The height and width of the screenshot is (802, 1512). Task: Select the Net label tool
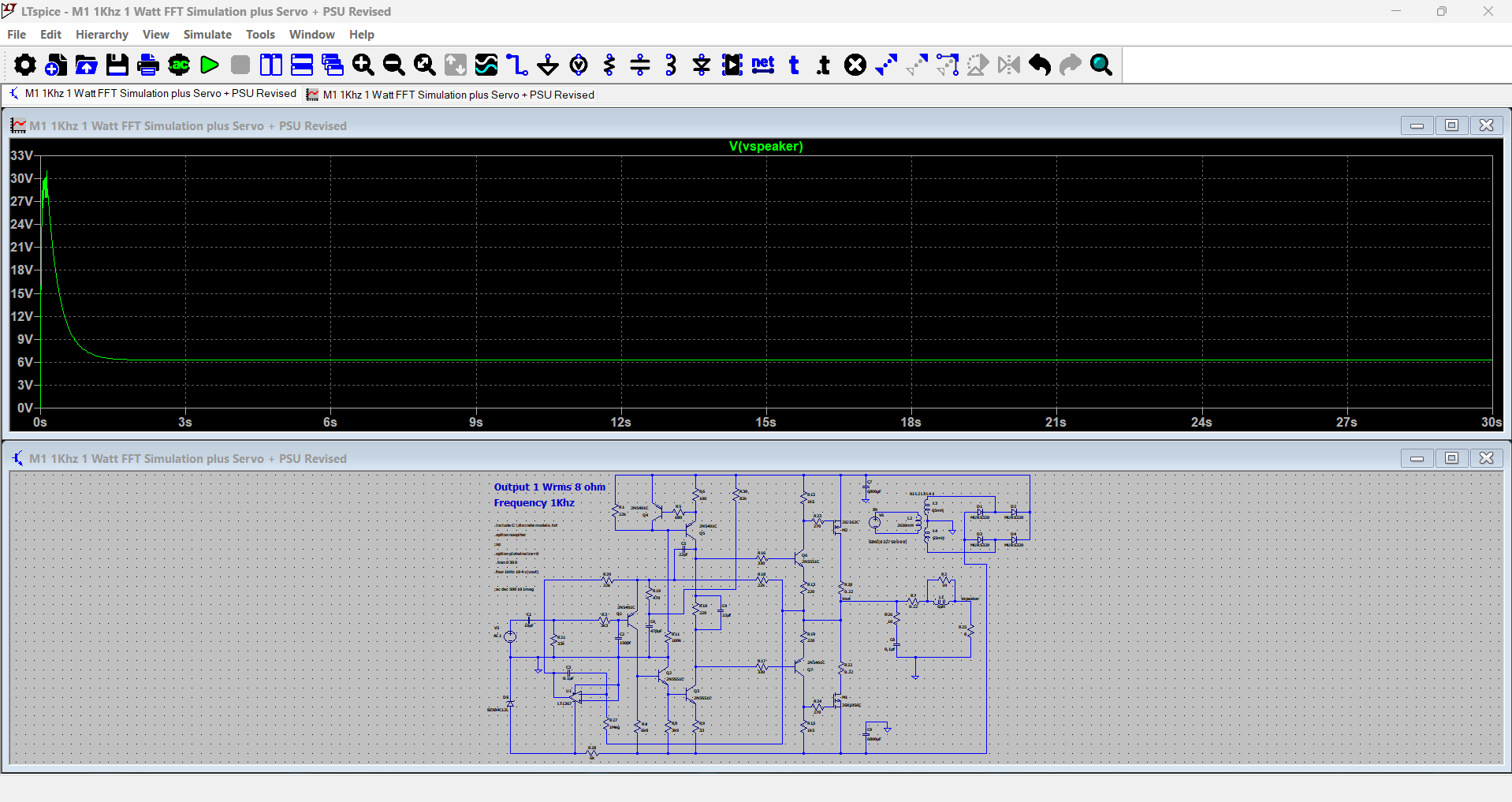point(763,65)
